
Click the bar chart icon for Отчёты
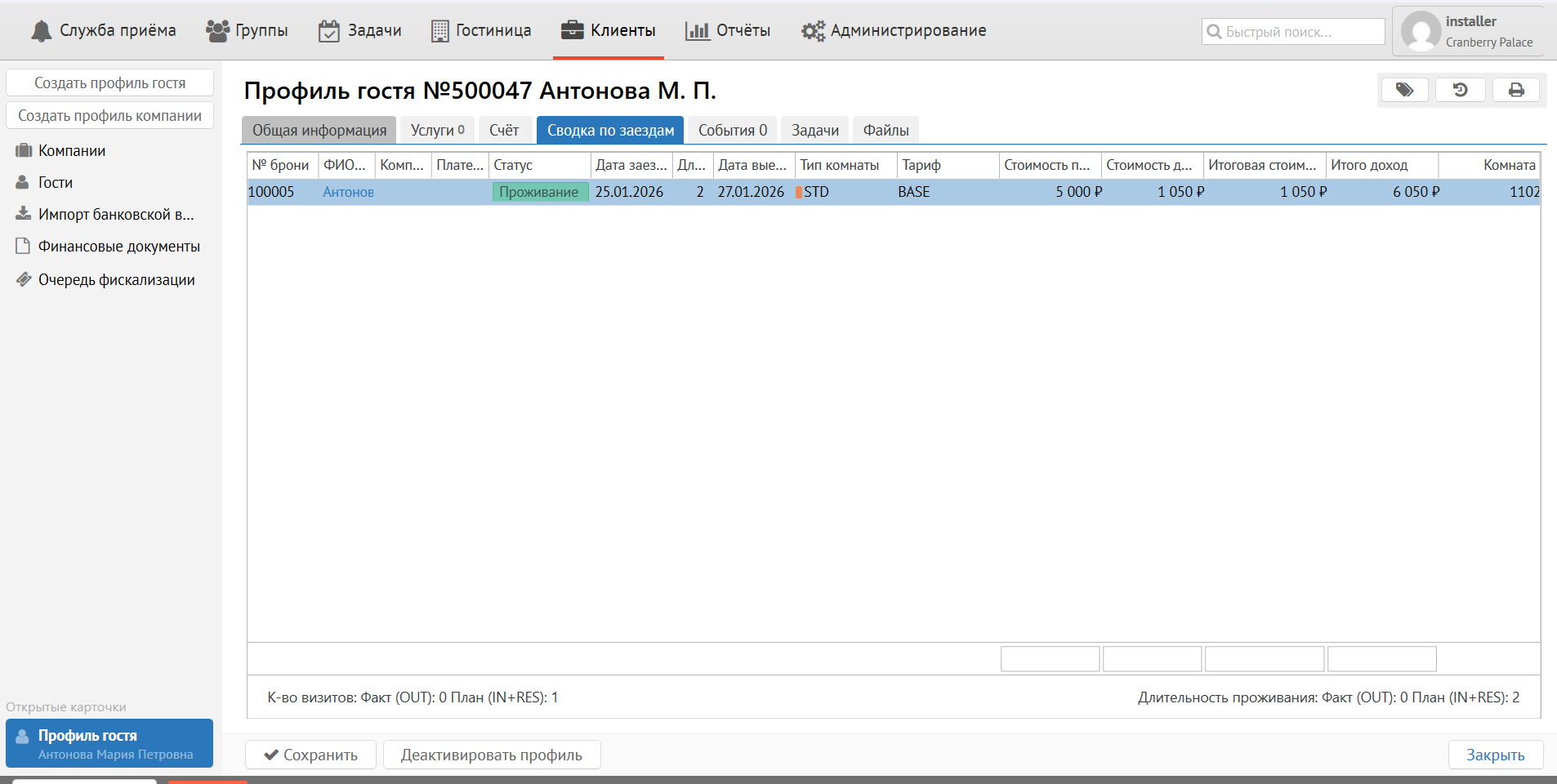tap(698, 31)
